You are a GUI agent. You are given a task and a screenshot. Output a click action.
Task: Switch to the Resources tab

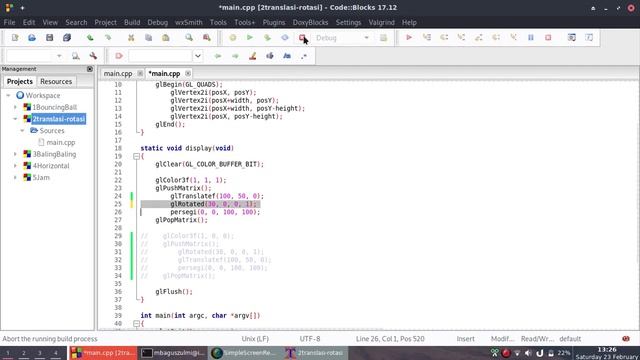point(56,82)
